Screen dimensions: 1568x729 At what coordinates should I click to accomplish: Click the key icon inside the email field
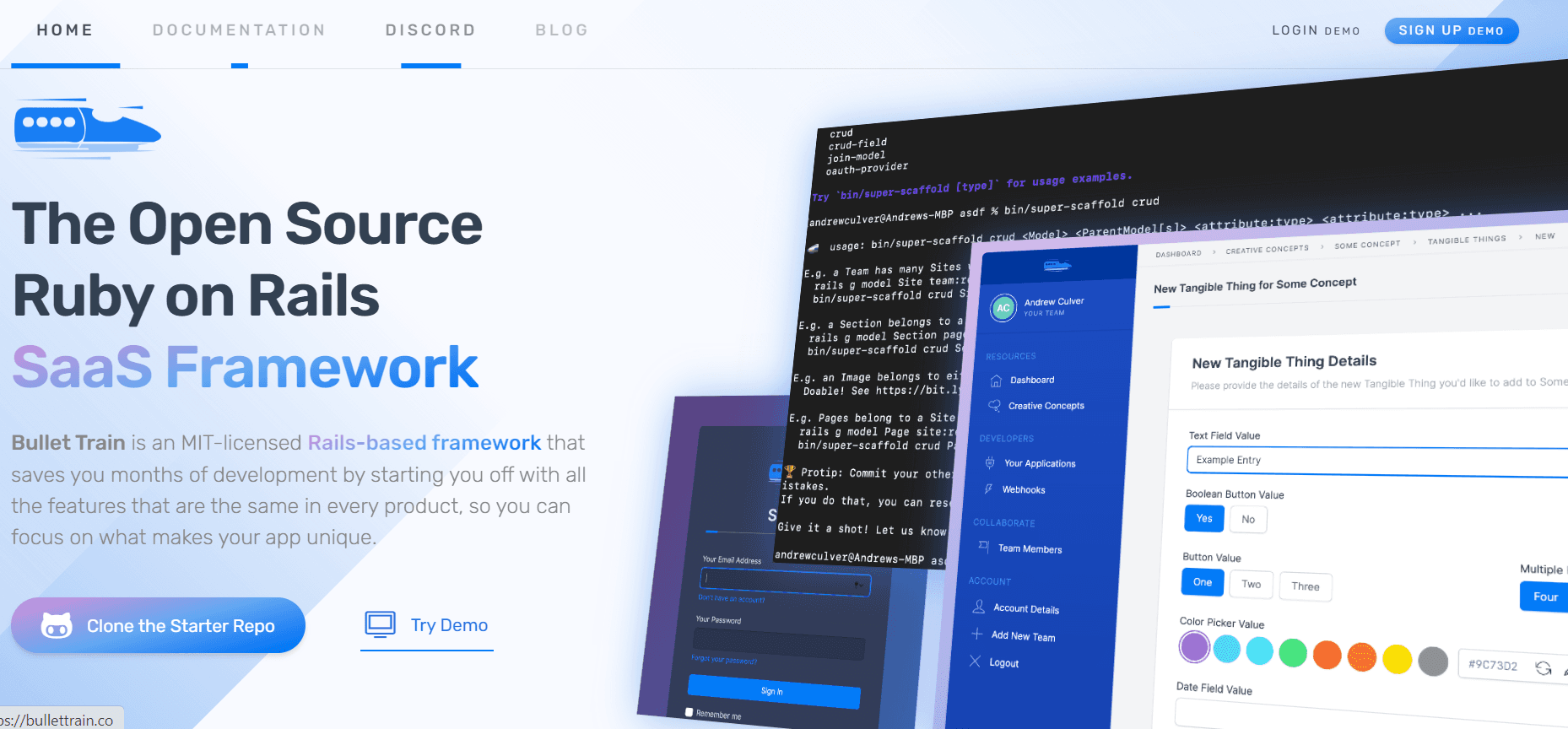(x=859, y=585)
